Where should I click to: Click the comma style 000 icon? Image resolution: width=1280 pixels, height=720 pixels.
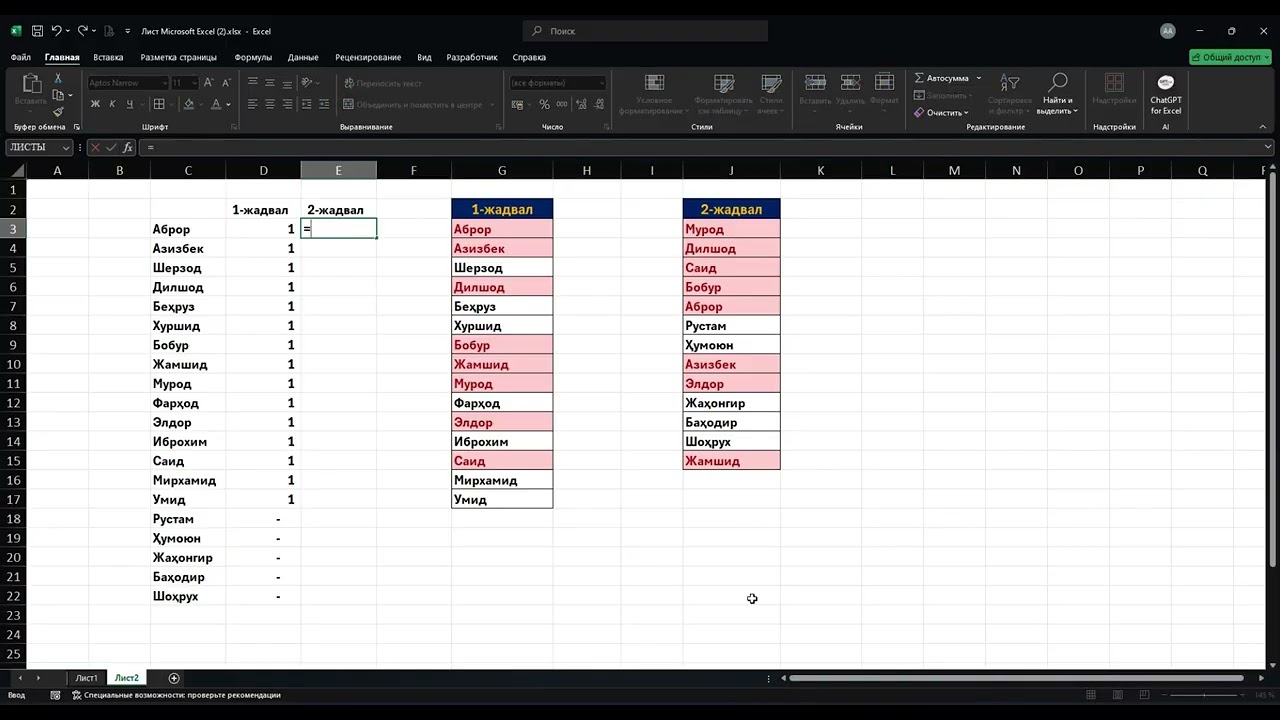point(560,104)
